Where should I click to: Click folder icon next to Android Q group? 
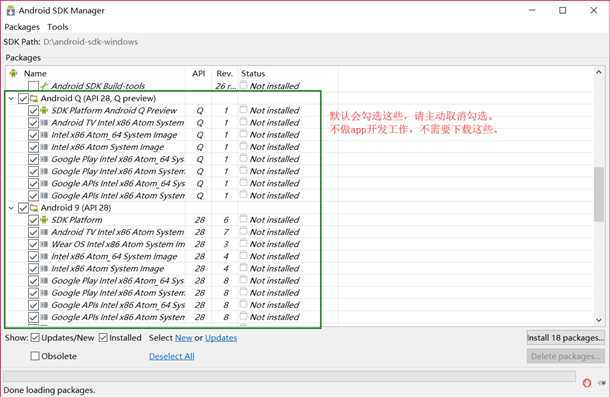pos(34,98)
